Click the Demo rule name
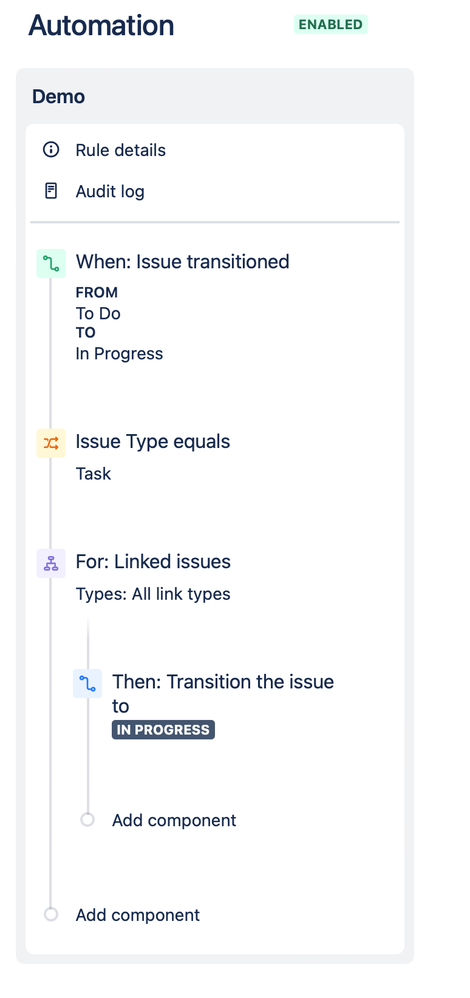The height and width of the screenshot is (998, 470). click(59, 97)
